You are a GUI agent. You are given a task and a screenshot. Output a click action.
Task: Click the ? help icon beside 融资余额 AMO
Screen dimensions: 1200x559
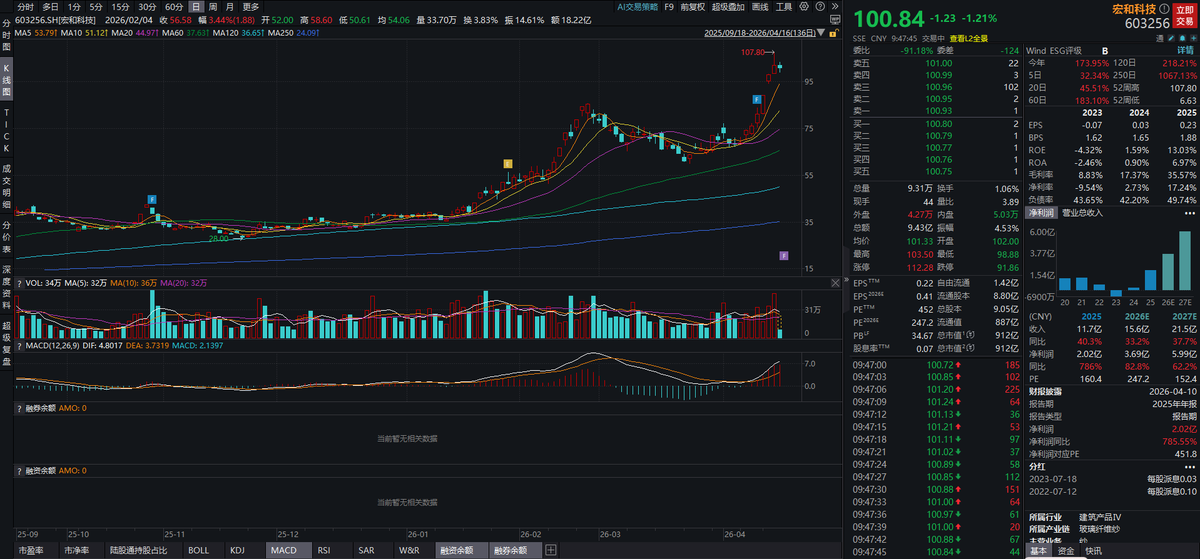click(x=20, y=469)
